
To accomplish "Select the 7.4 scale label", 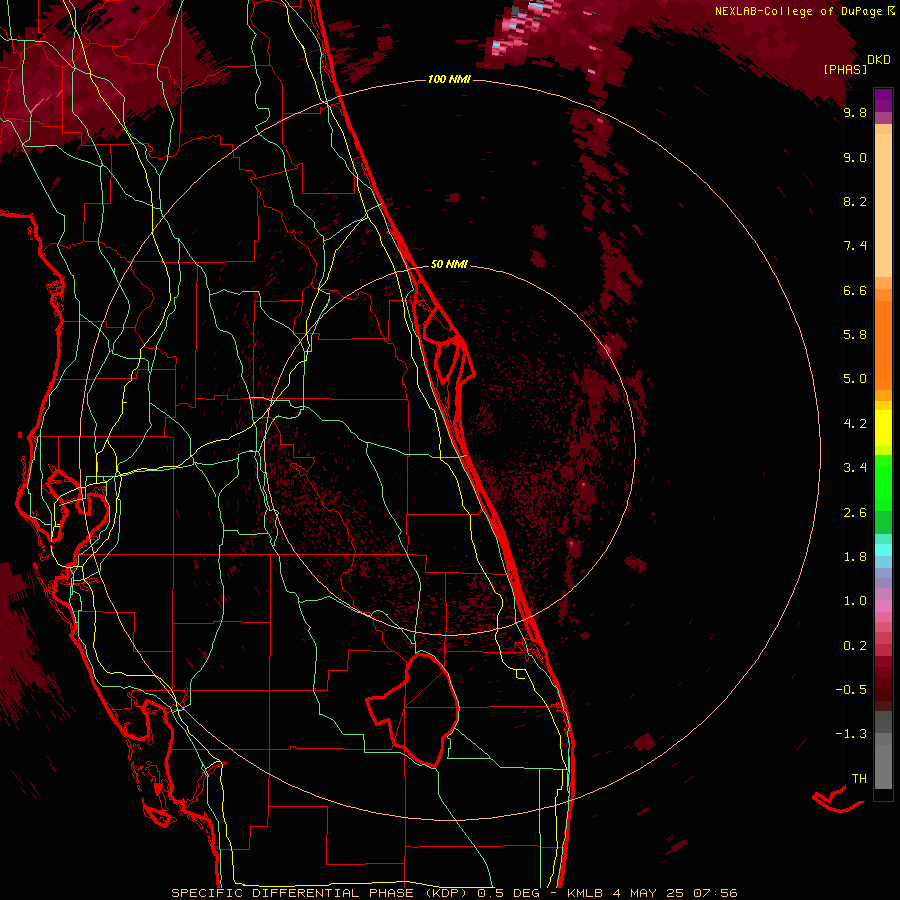I will [x=855, y=246].
